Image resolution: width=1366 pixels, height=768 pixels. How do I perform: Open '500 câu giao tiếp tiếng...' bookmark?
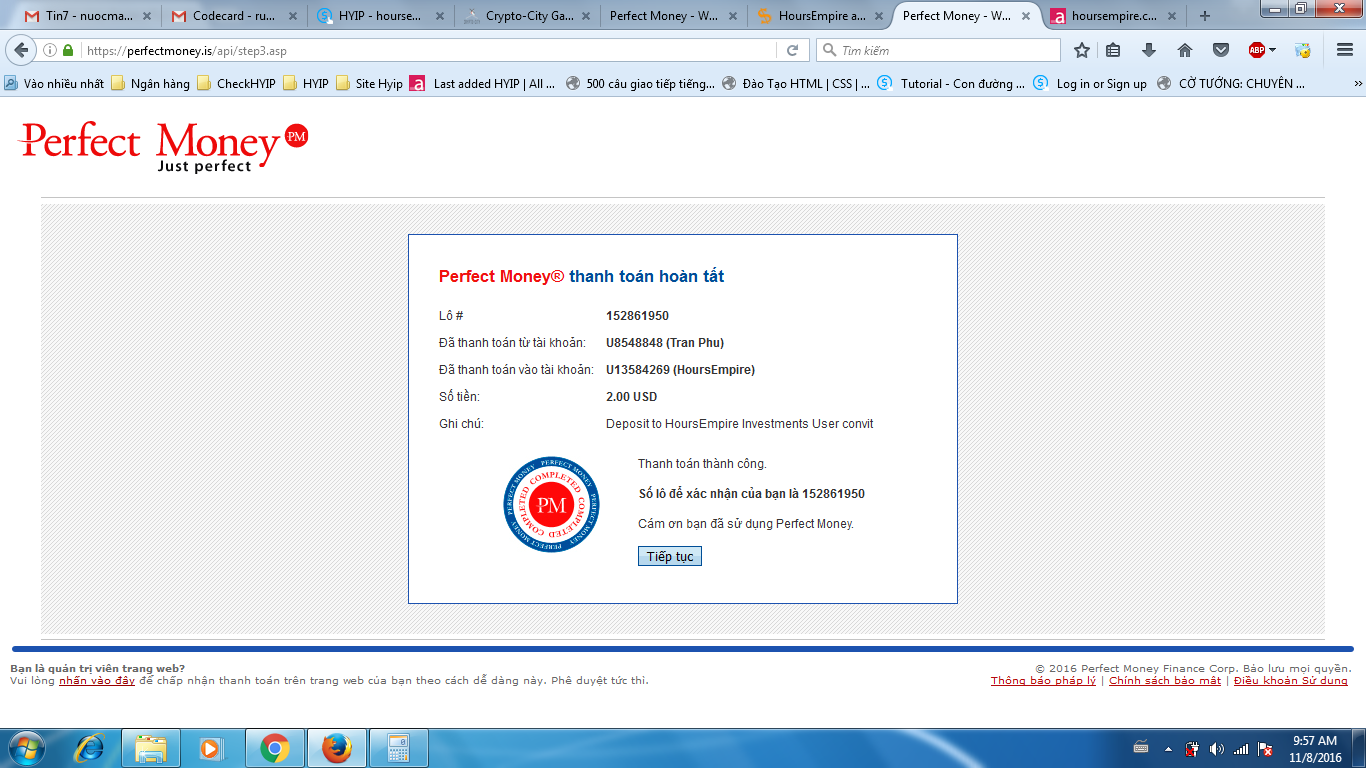[640, 84]
